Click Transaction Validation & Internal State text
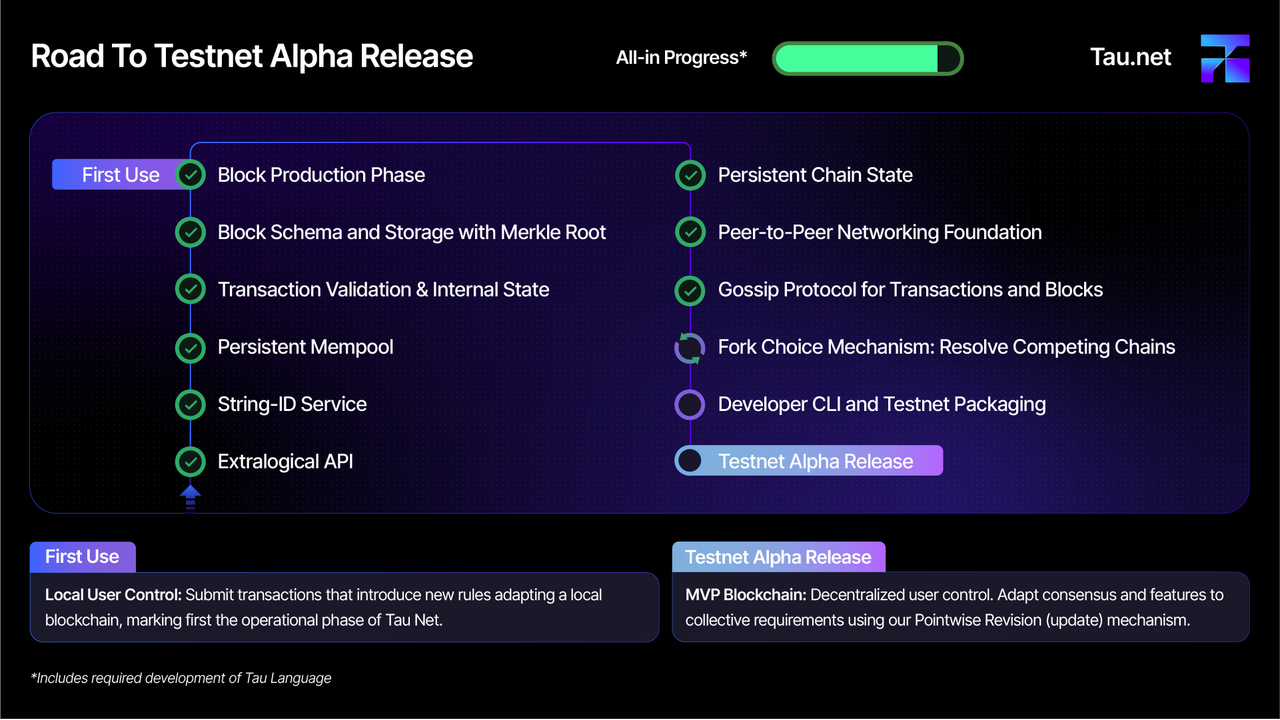 point(383,289)
